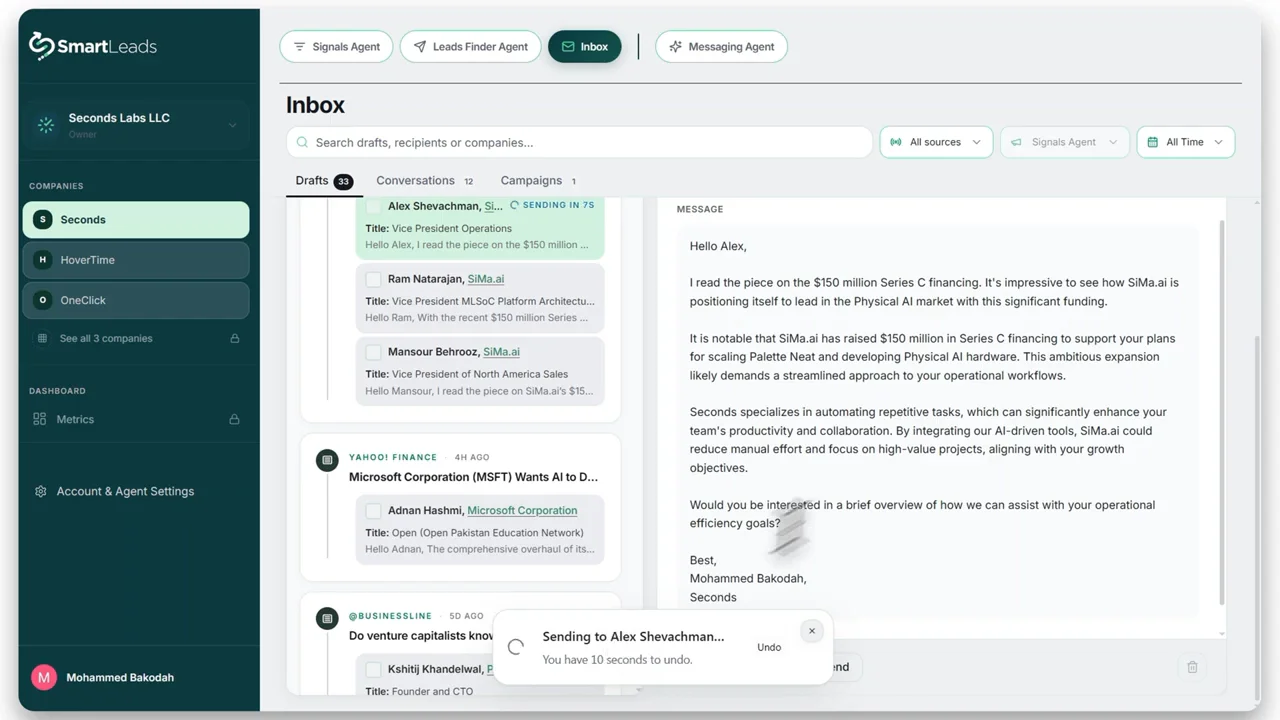Open the Microsoft Corporation company link
The width and height of the screenshot is (1280, 720).
[x=522, y=510]
